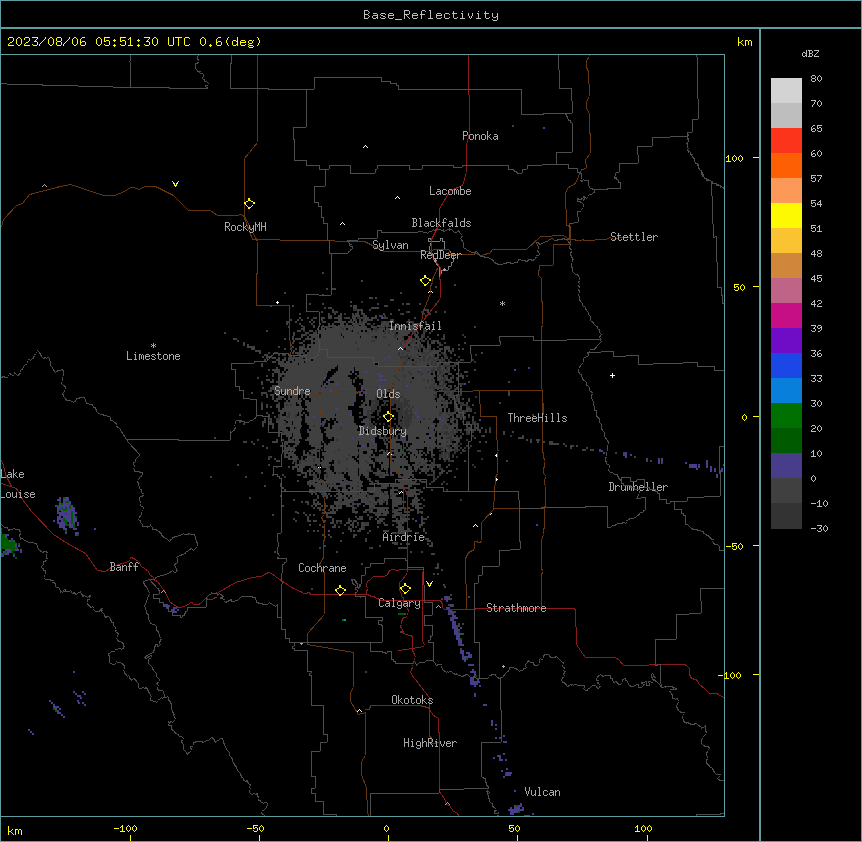Pick the slate-purple 10-0 dBZ legend swatch
The image size is (862, 842).
coord(786,466)
